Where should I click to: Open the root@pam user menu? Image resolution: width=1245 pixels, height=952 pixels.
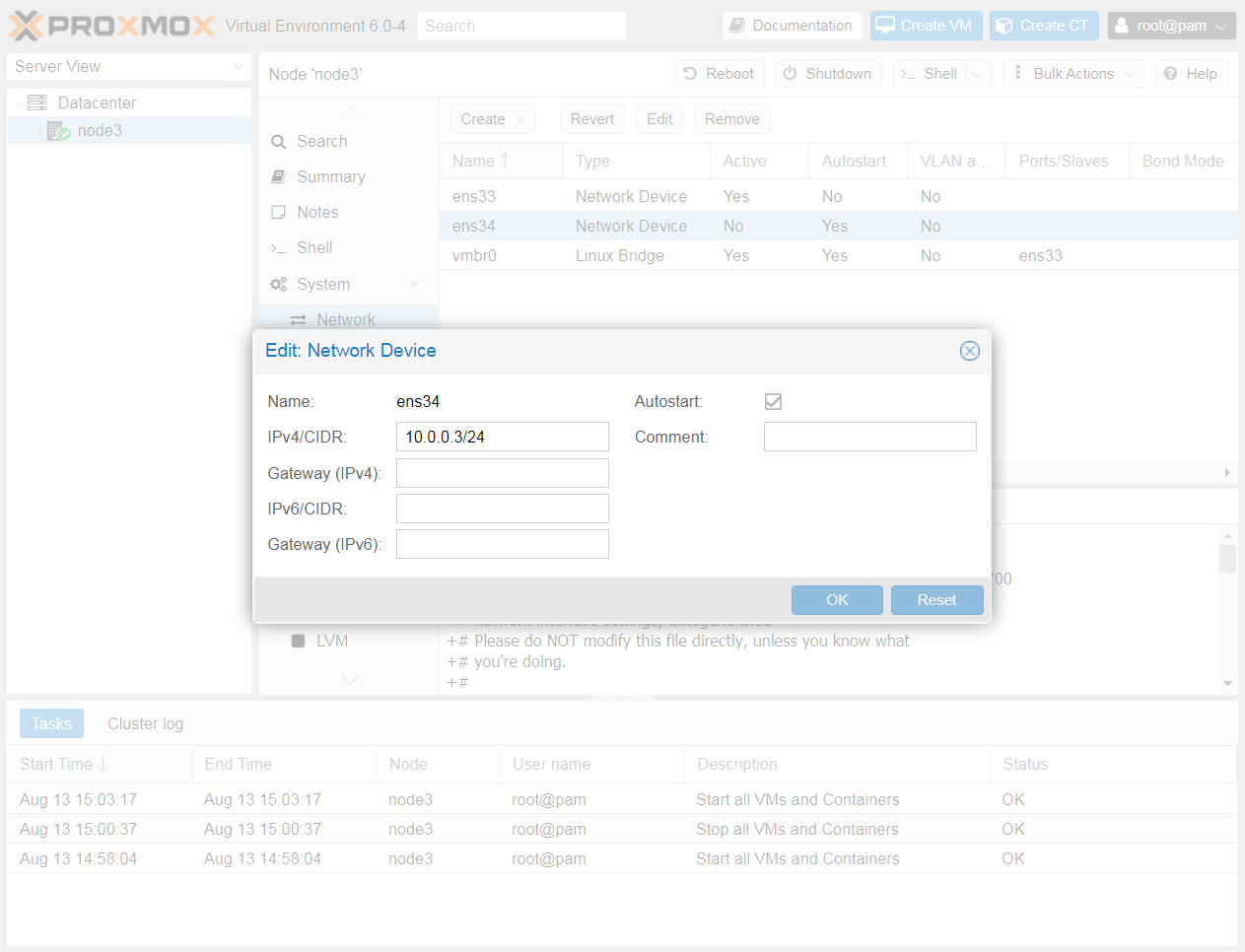[x=1172, y=26]
